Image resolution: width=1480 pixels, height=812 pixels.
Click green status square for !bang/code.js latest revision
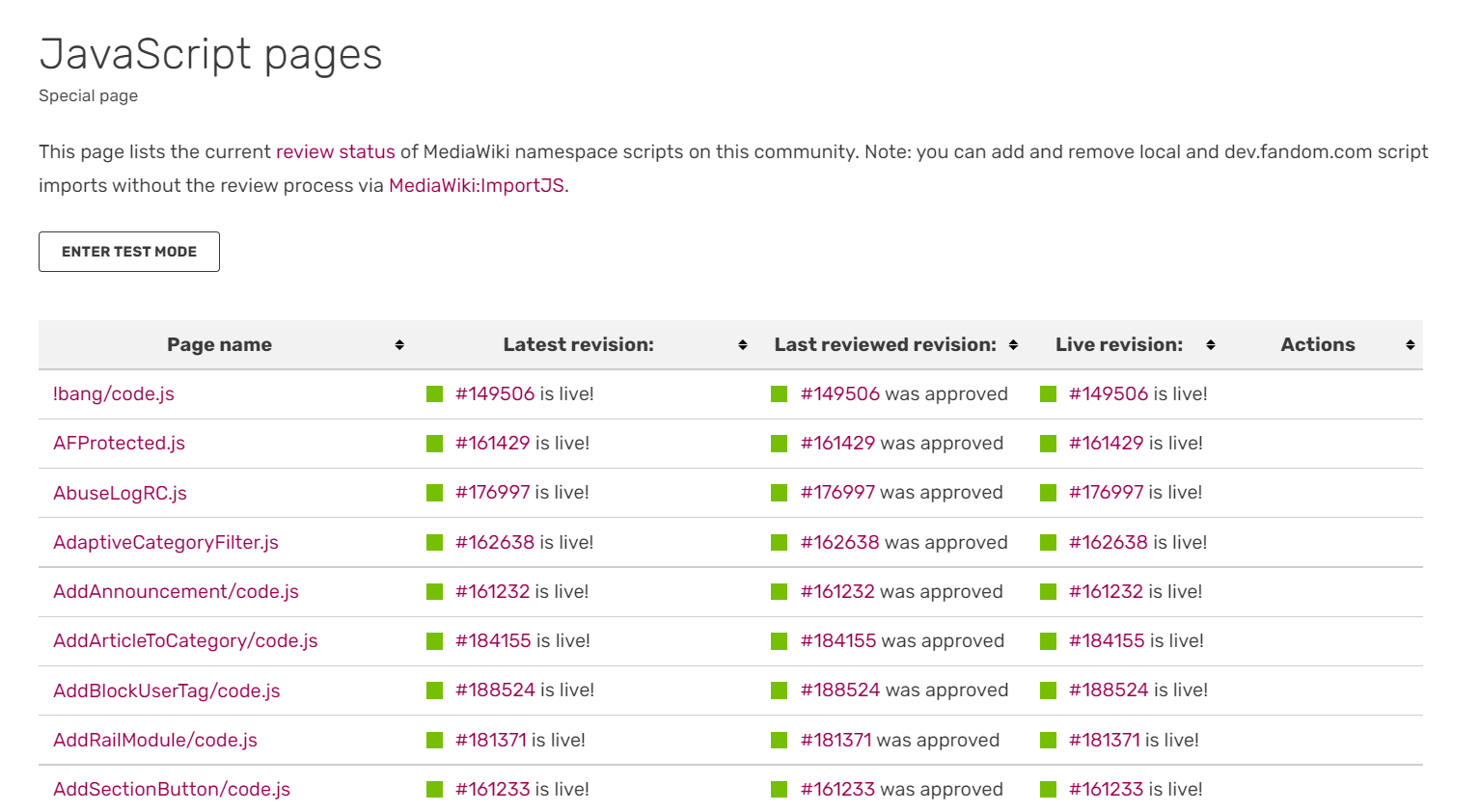(x=435, y=393)
